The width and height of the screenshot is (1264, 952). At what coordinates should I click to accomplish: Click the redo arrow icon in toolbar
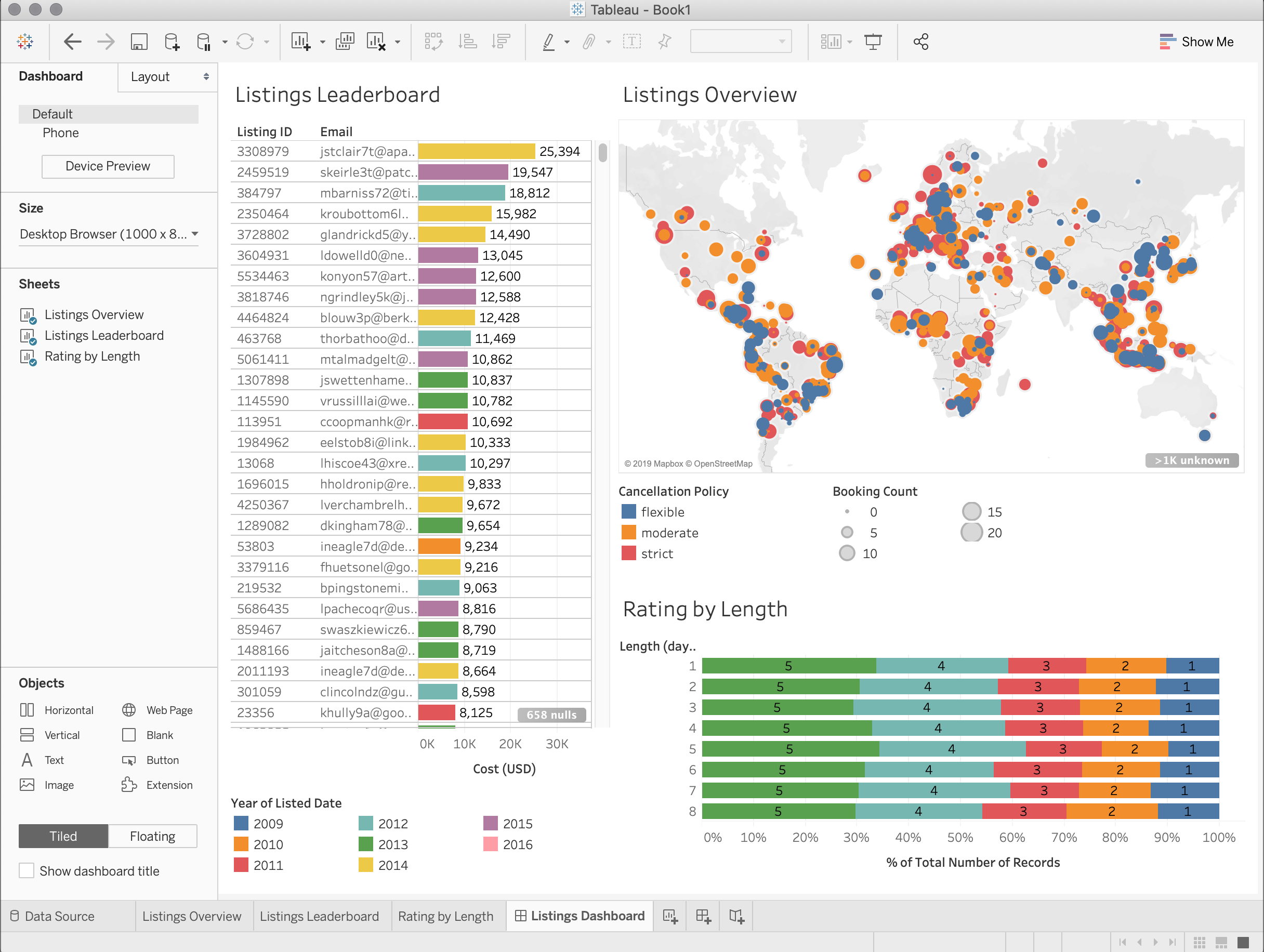coord(104,42)
